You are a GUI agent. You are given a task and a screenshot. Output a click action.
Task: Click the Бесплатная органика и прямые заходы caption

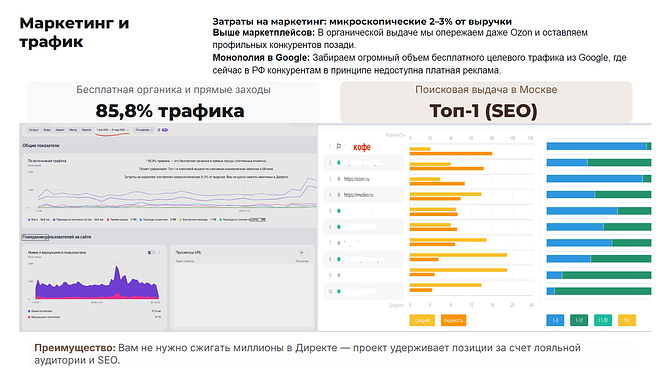click(173, 90)
